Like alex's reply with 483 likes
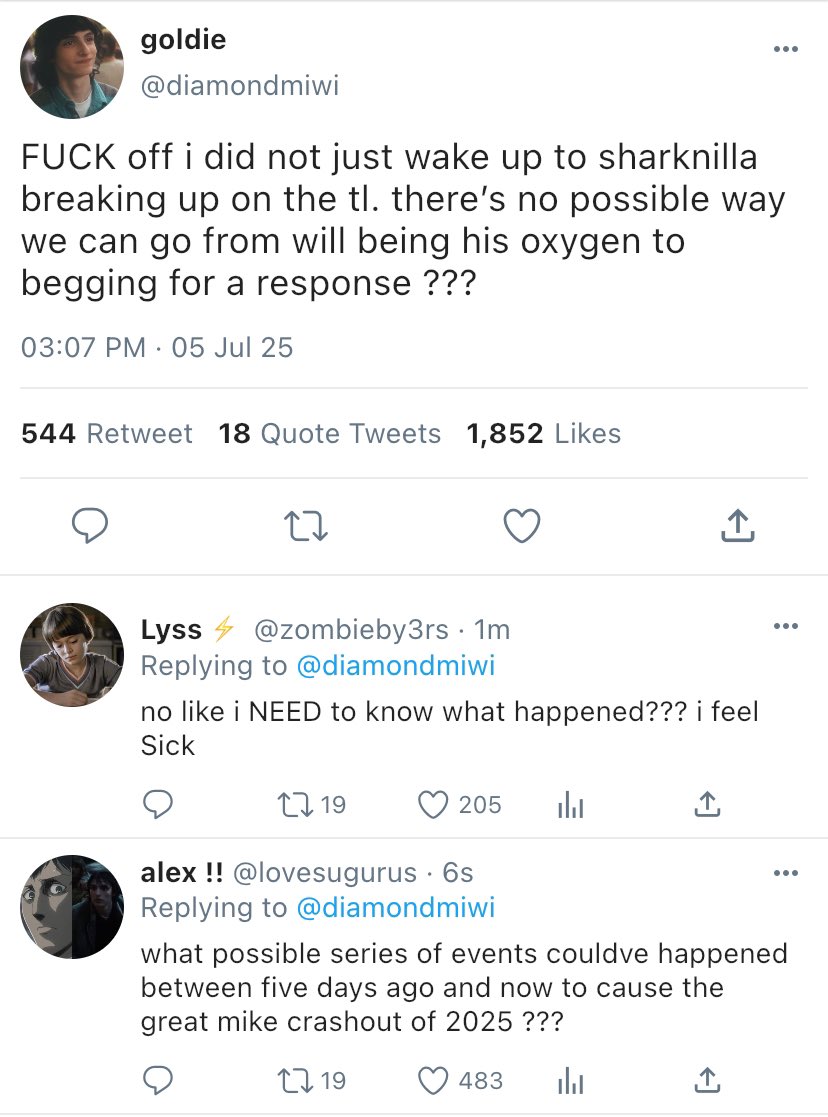 click(432, 1080)
